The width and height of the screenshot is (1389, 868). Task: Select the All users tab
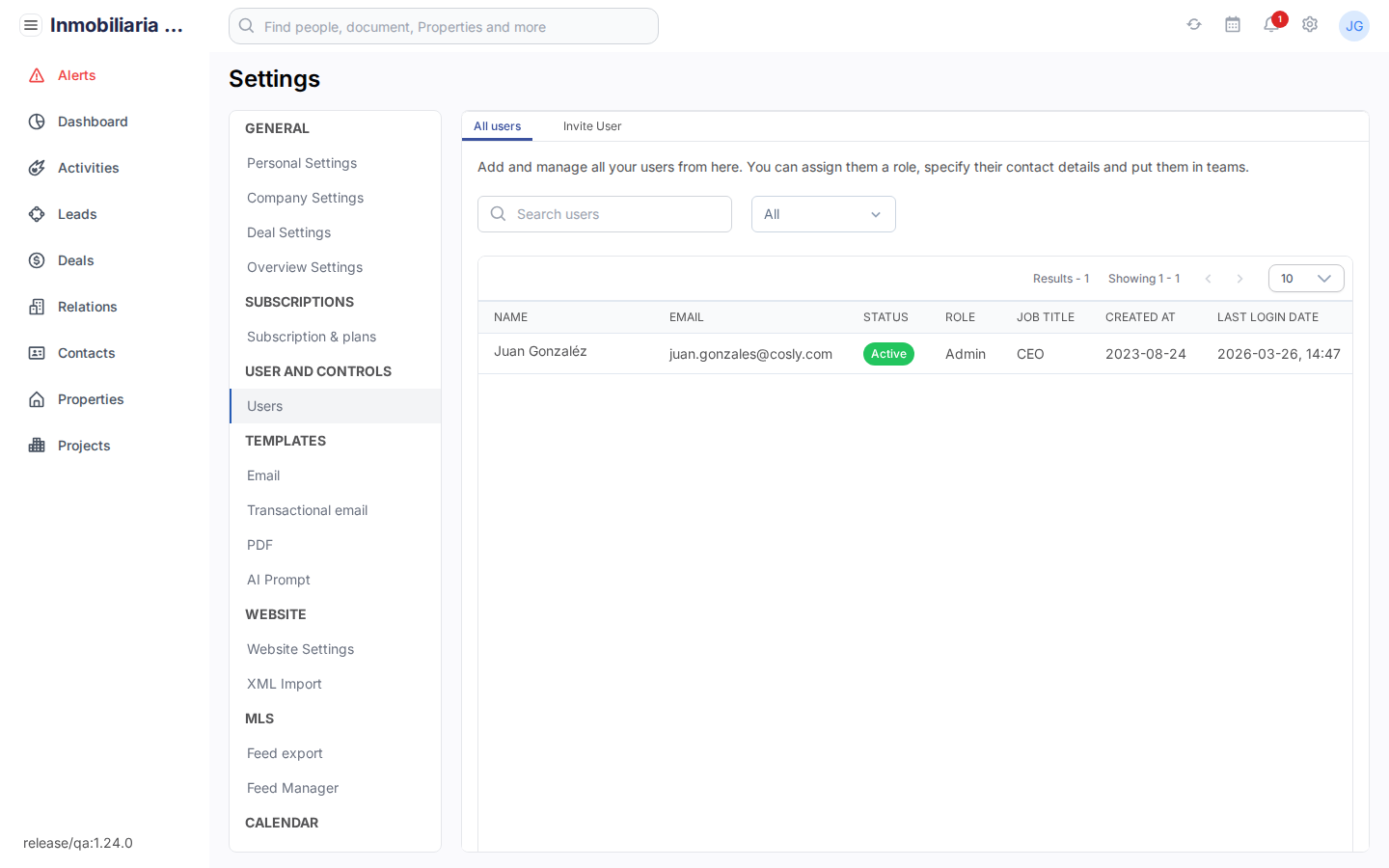497,126
